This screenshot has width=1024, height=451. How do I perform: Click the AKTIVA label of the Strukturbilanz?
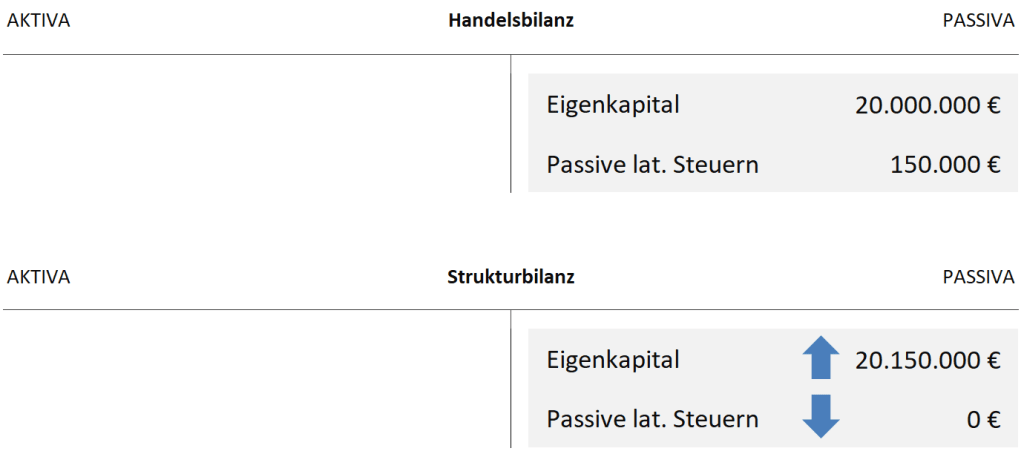[39, 277]
